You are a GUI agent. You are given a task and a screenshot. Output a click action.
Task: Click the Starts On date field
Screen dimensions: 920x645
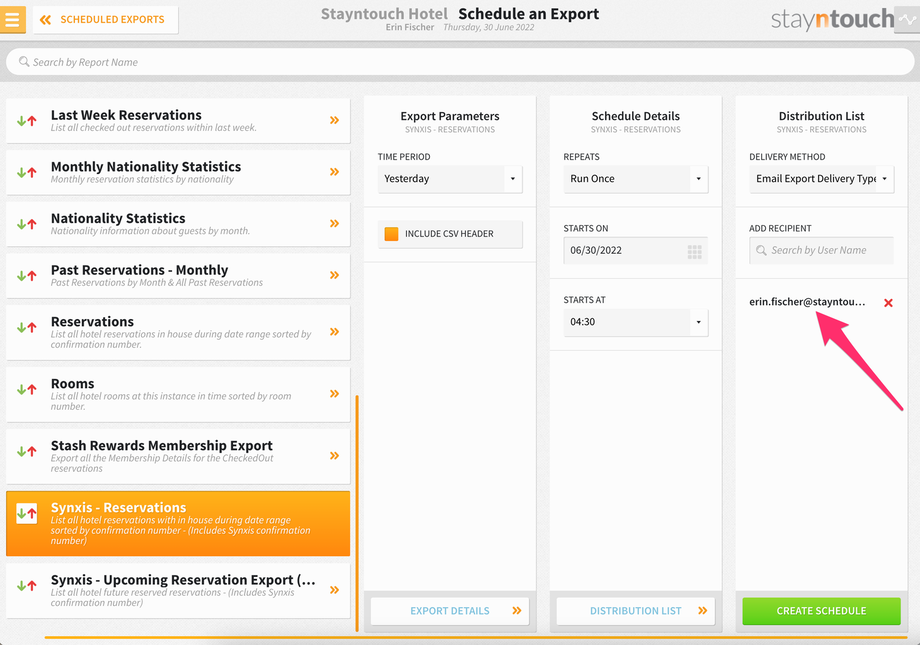(x=635, y=251)
